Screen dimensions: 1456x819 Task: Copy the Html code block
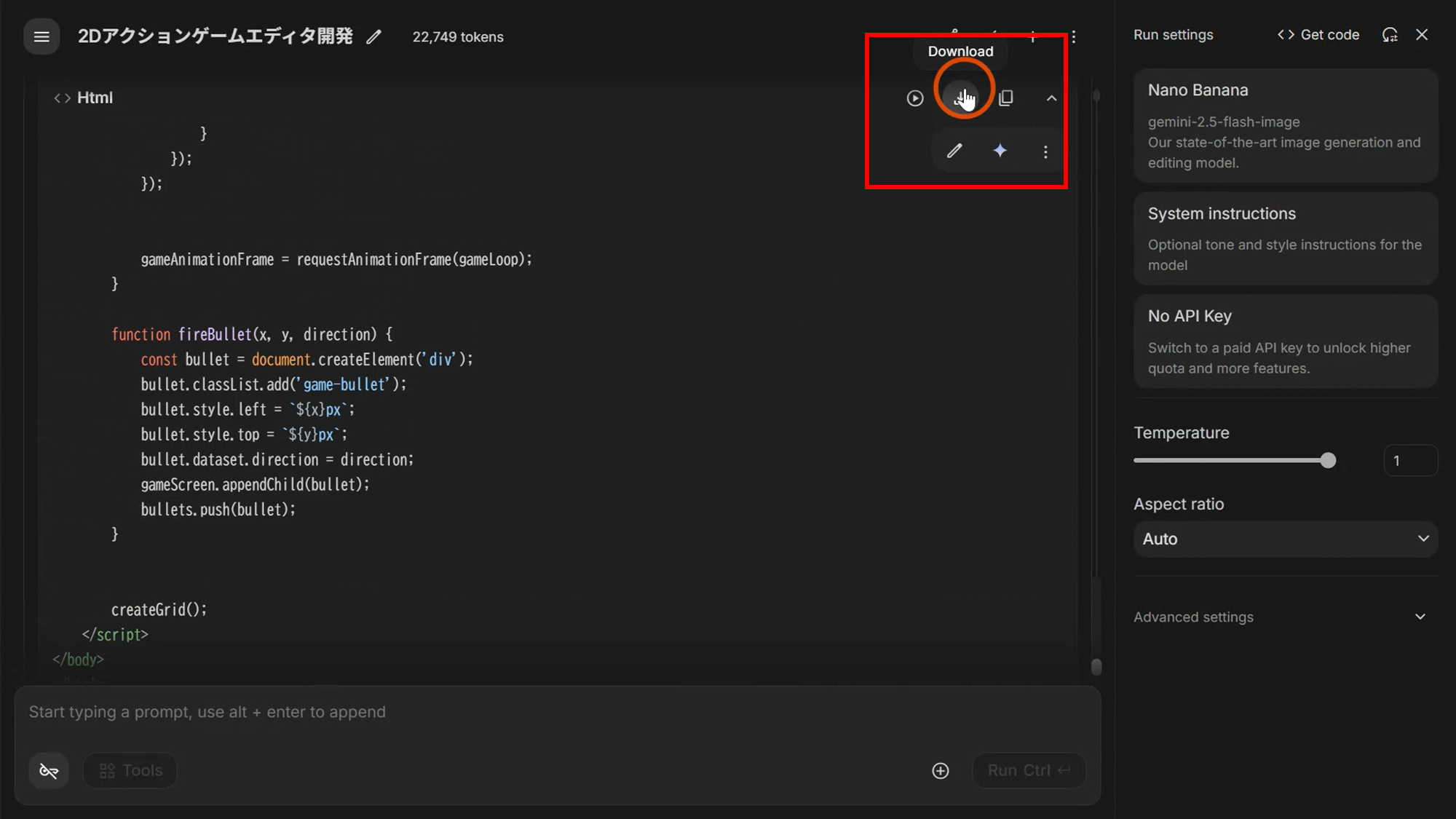pyautogui.click(x=1006, y=98)
